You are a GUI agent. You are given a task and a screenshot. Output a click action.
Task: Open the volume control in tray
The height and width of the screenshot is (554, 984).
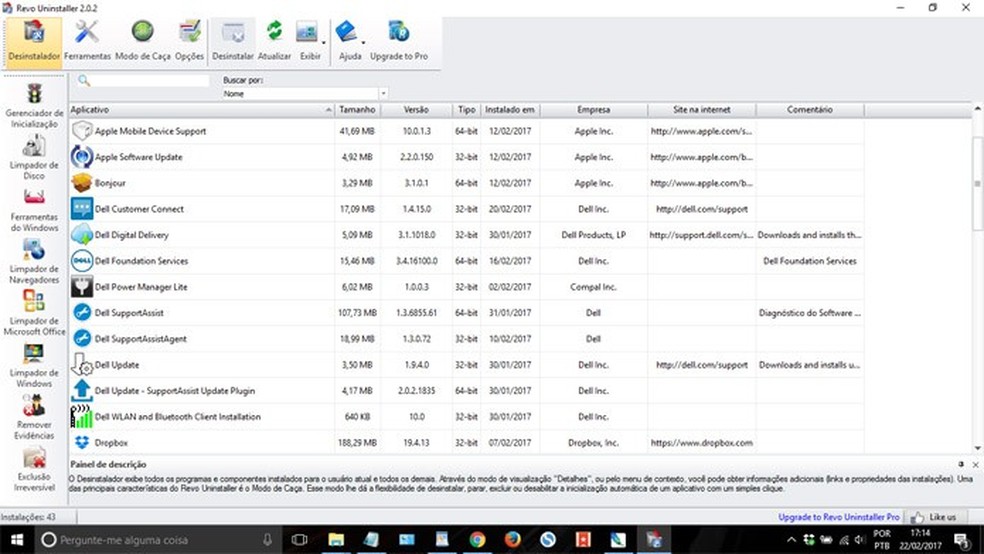860,540
